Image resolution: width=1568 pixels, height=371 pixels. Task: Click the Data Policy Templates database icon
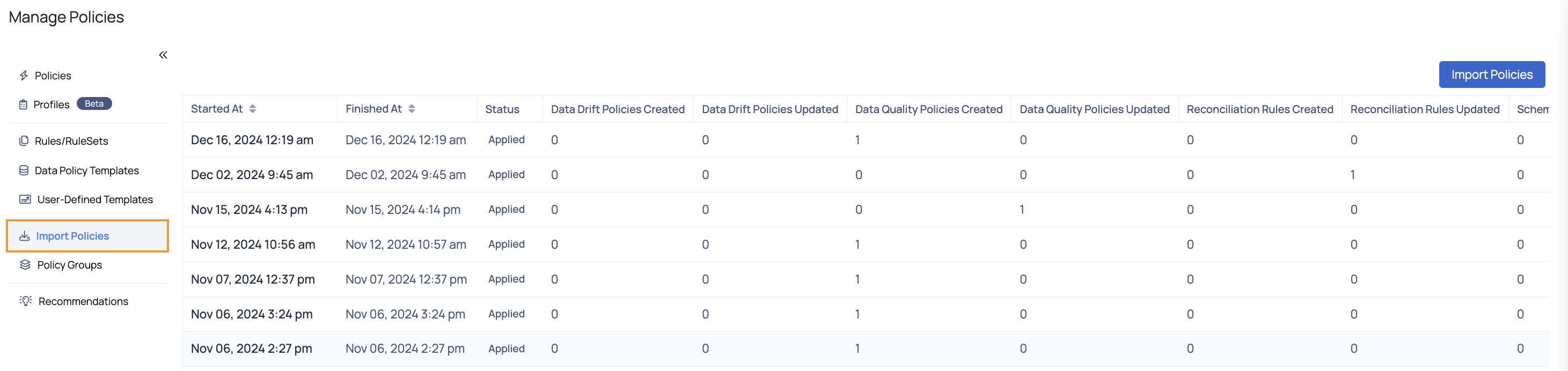pos(24,170)
